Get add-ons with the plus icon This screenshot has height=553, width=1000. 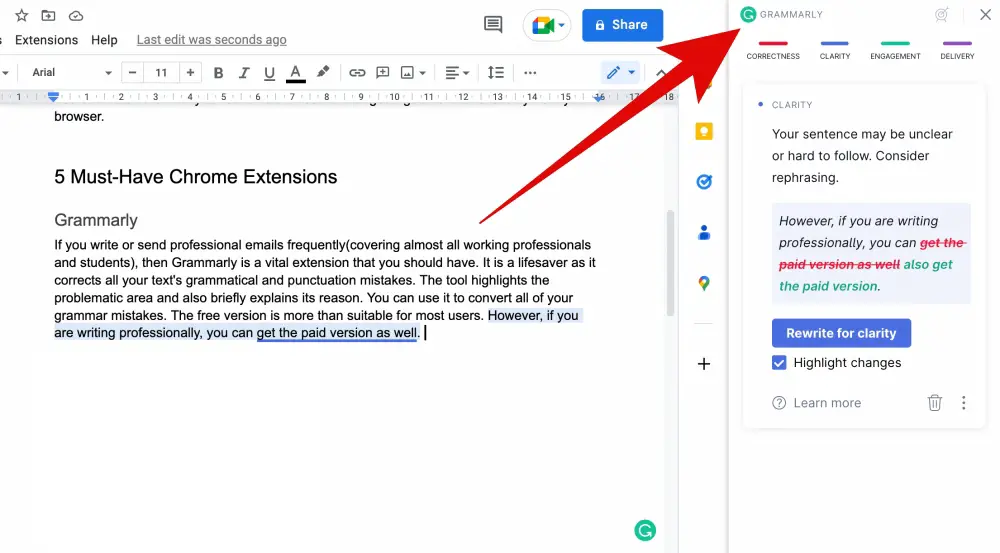tap(703, 364)
